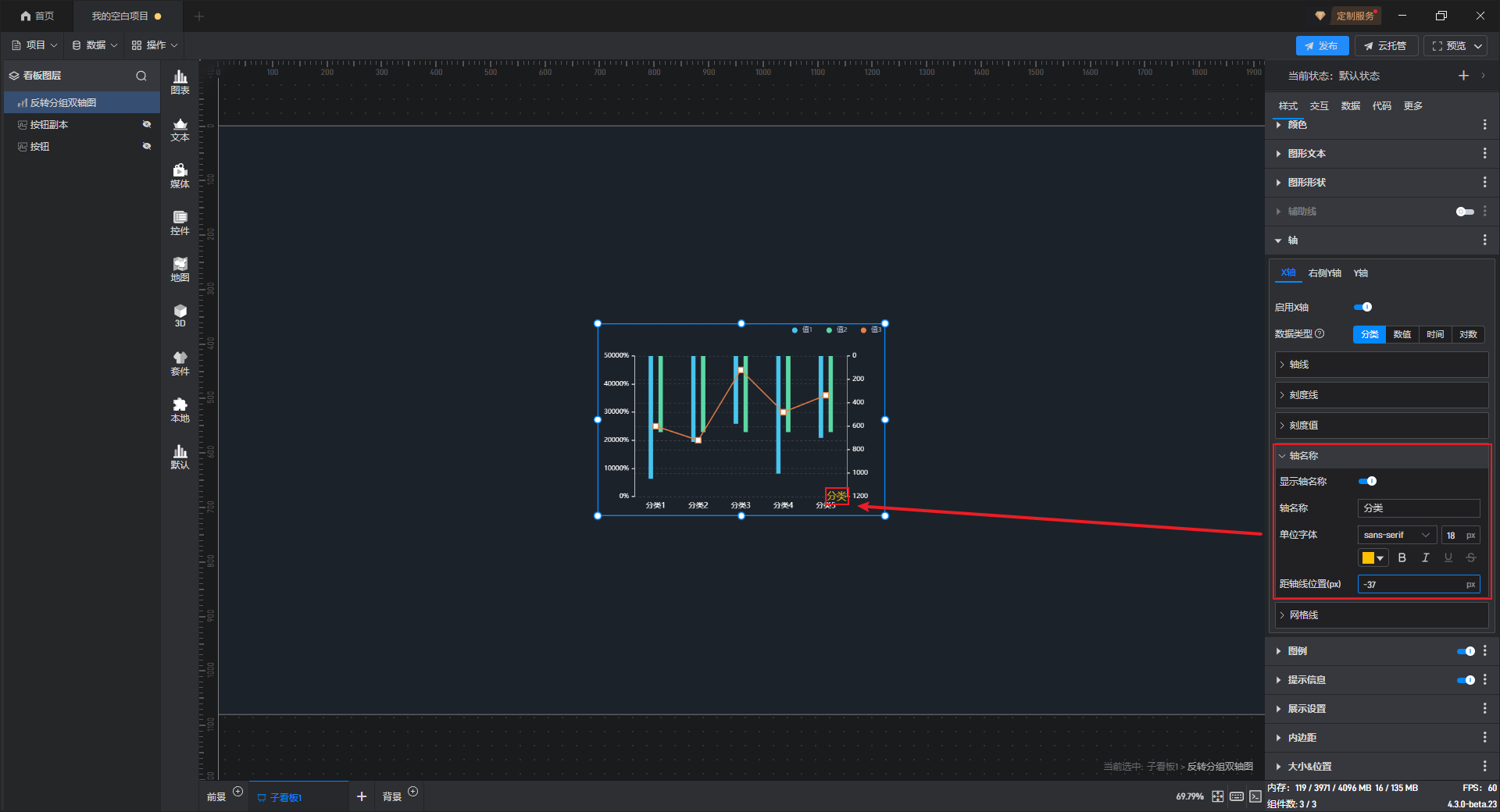The width and height of the screenshot is (1500, 812).
Task: Click the 发布 publish button
Action: [x=1322, y=46]
